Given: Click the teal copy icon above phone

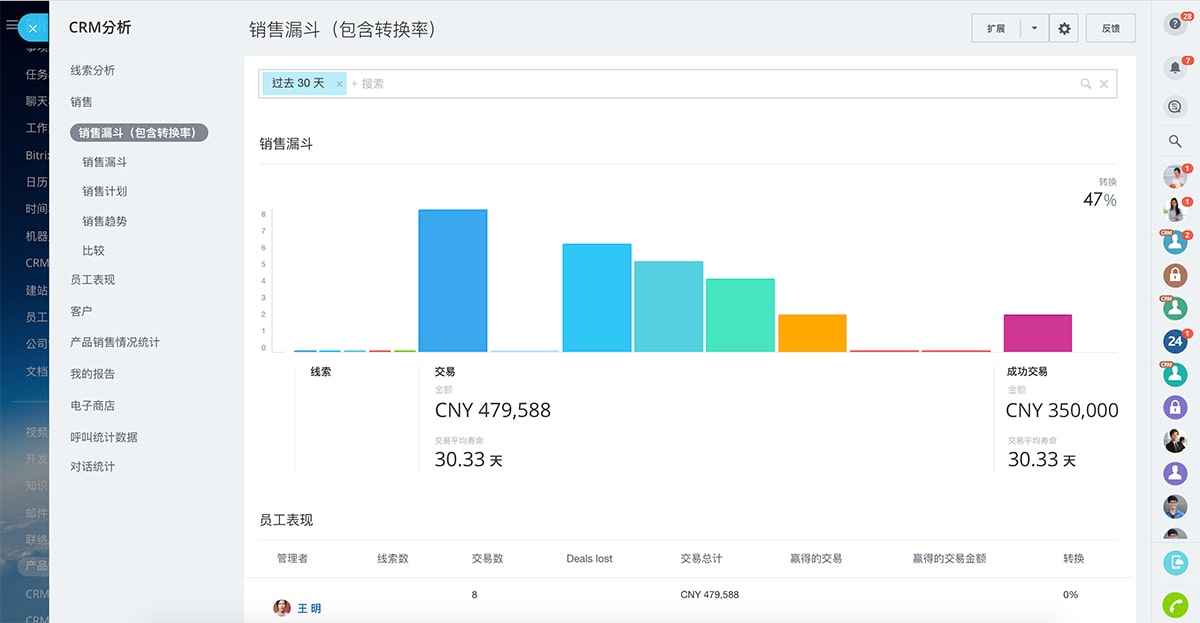Looking at the screenshot, I should (1175, 563).
